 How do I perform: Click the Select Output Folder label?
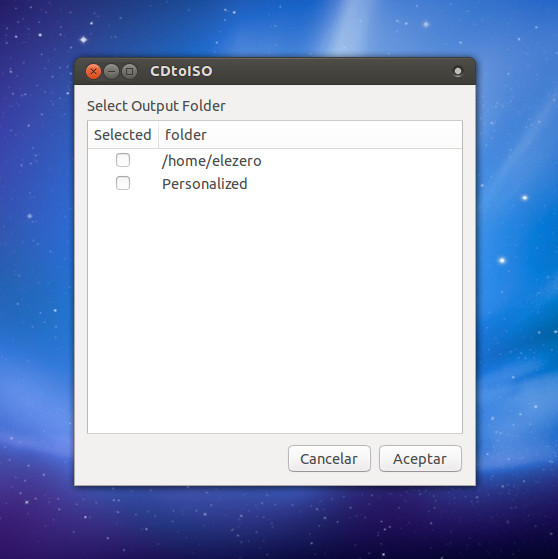156,106
